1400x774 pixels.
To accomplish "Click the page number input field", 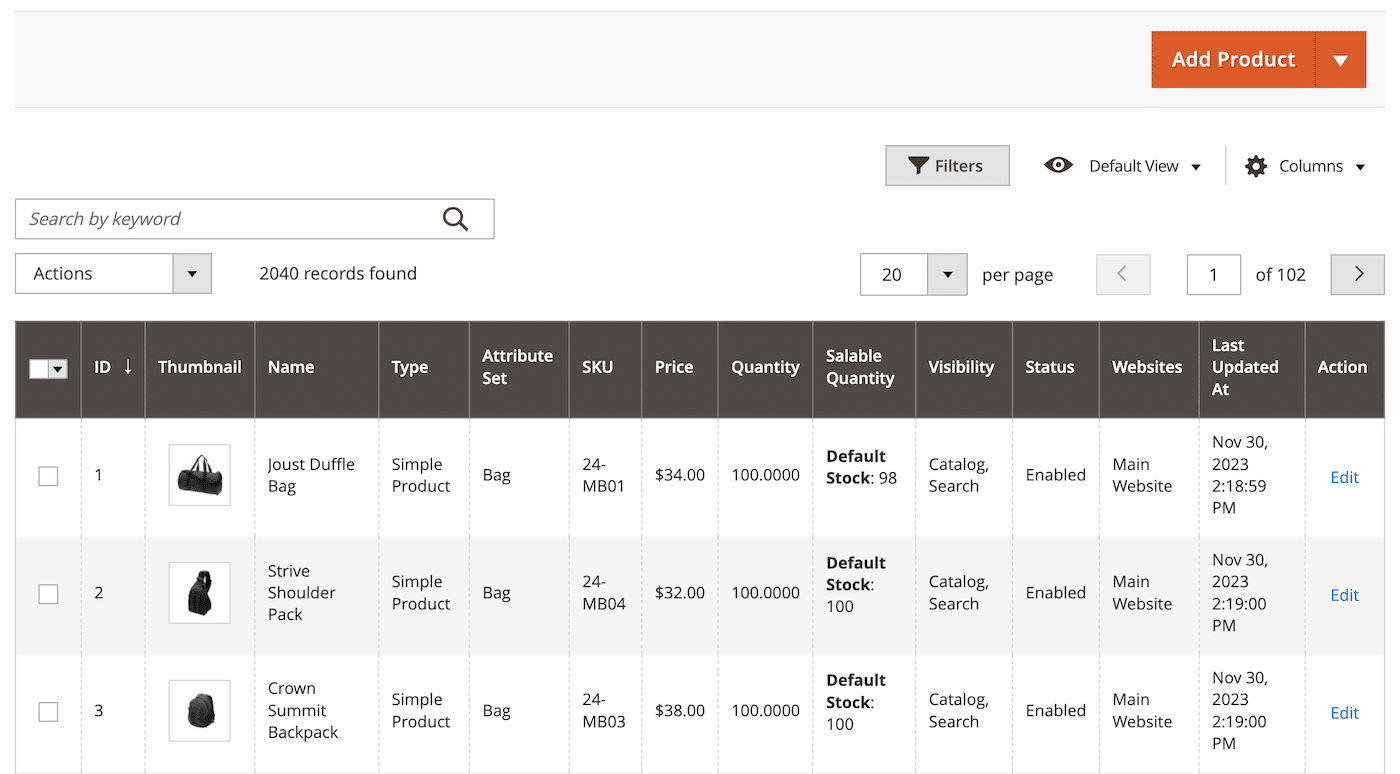I will pyautogui.click(x=1213, y=274).
